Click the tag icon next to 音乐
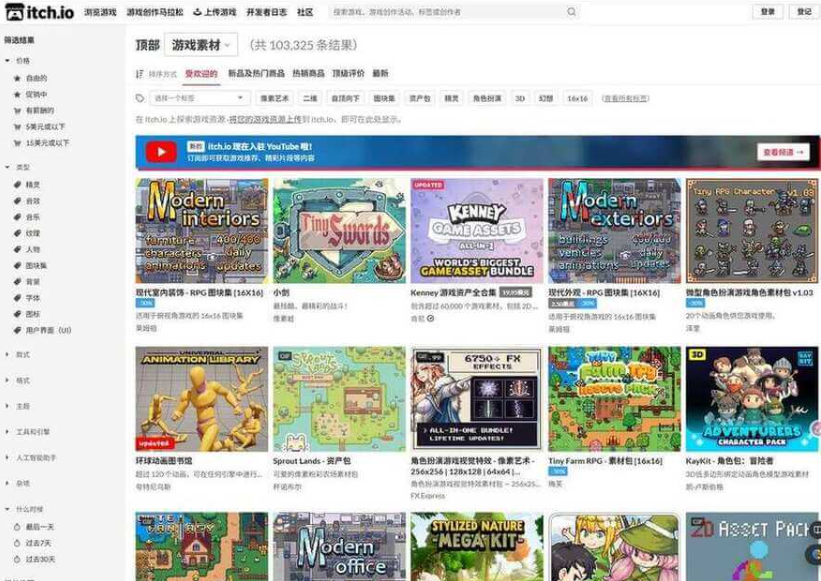The image size is (821, 581). 17,217
